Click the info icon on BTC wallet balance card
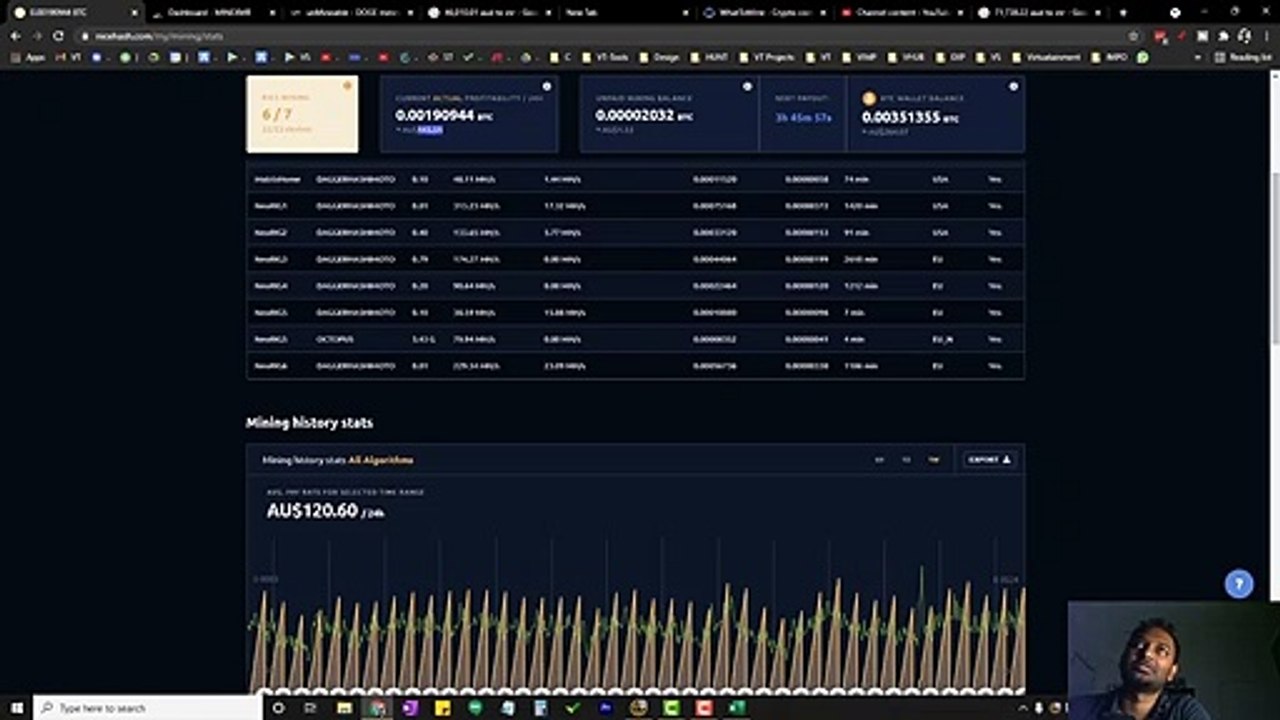The height and width of the screenshot is (720, 1280). click(x=1013, y=87)
